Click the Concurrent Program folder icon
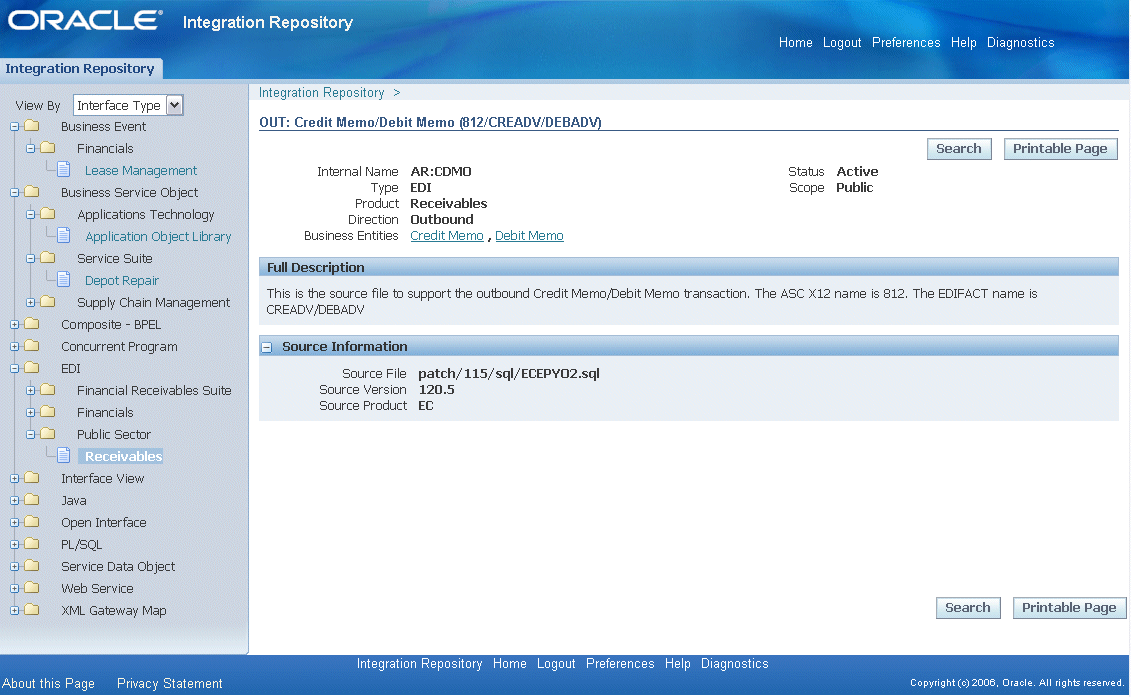Image resolution: width=1131 pixels, height=697 pixels. (32, 346)
